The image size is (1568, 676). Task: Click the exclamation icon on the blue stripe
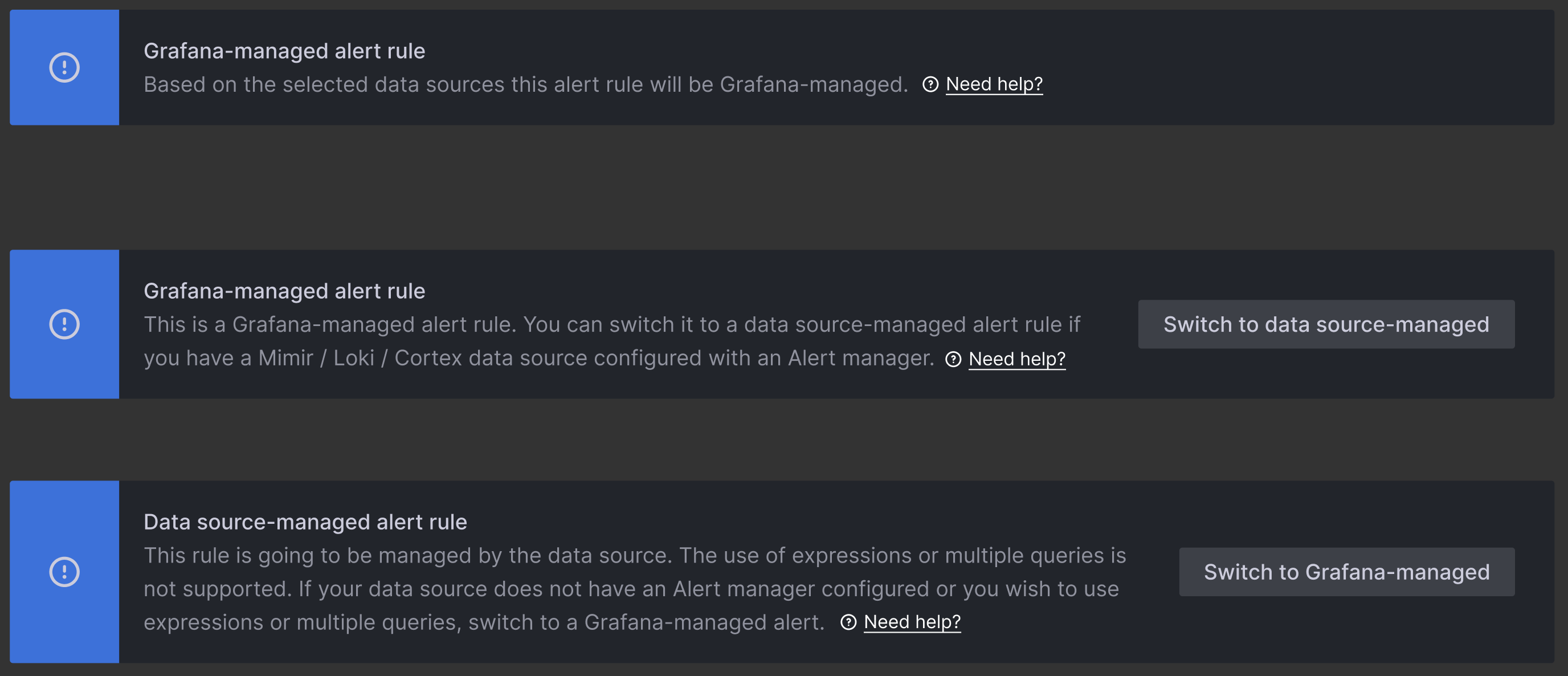click(x=64, y=68)
